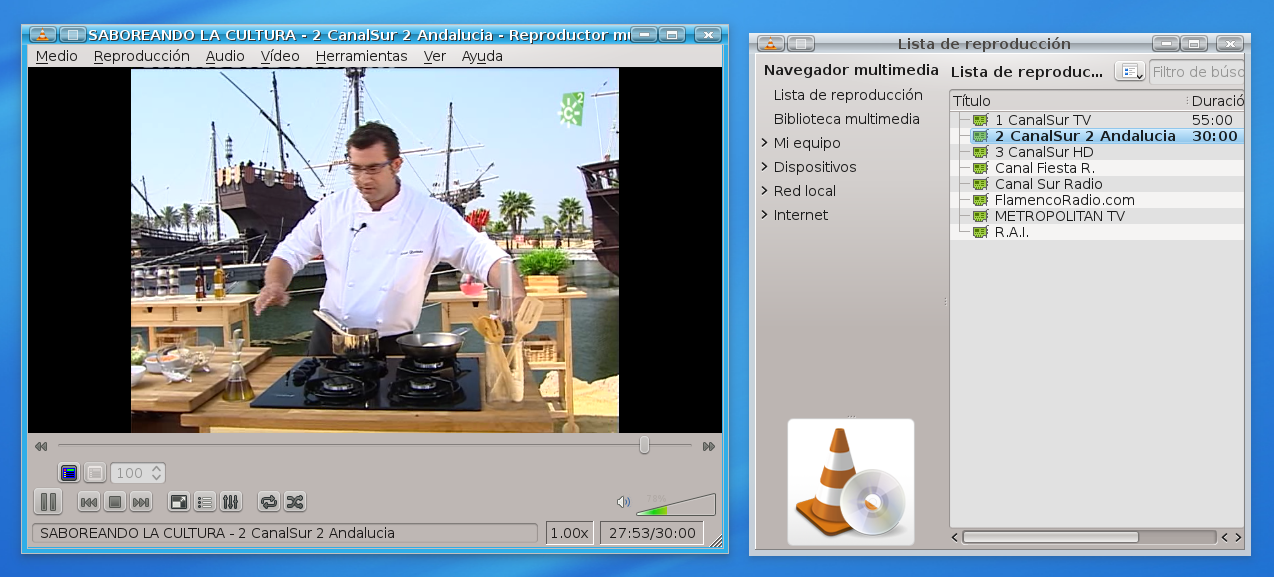Open extended settings equalizer icon
Viewport: 1274px width, 577px height.
click(231, 502)
